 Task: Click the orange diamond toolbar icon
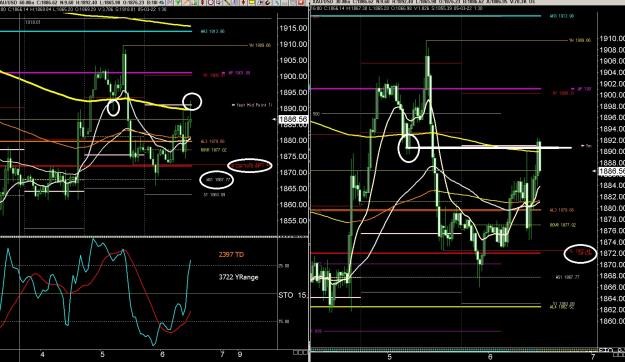[243, 2]
